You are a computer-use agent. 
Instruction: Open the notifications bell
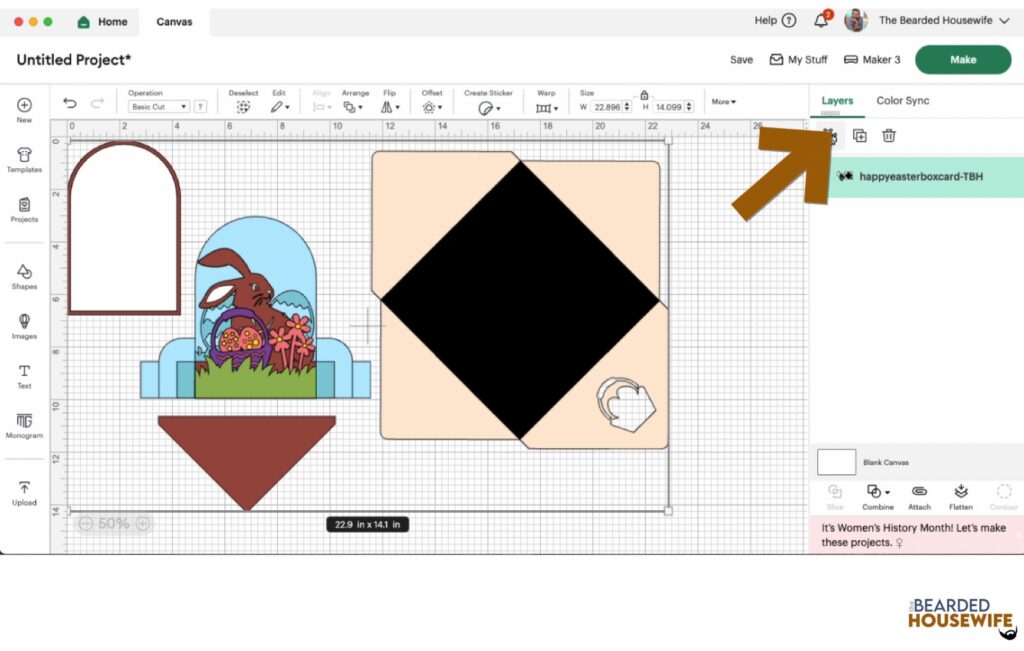point(821,20)
